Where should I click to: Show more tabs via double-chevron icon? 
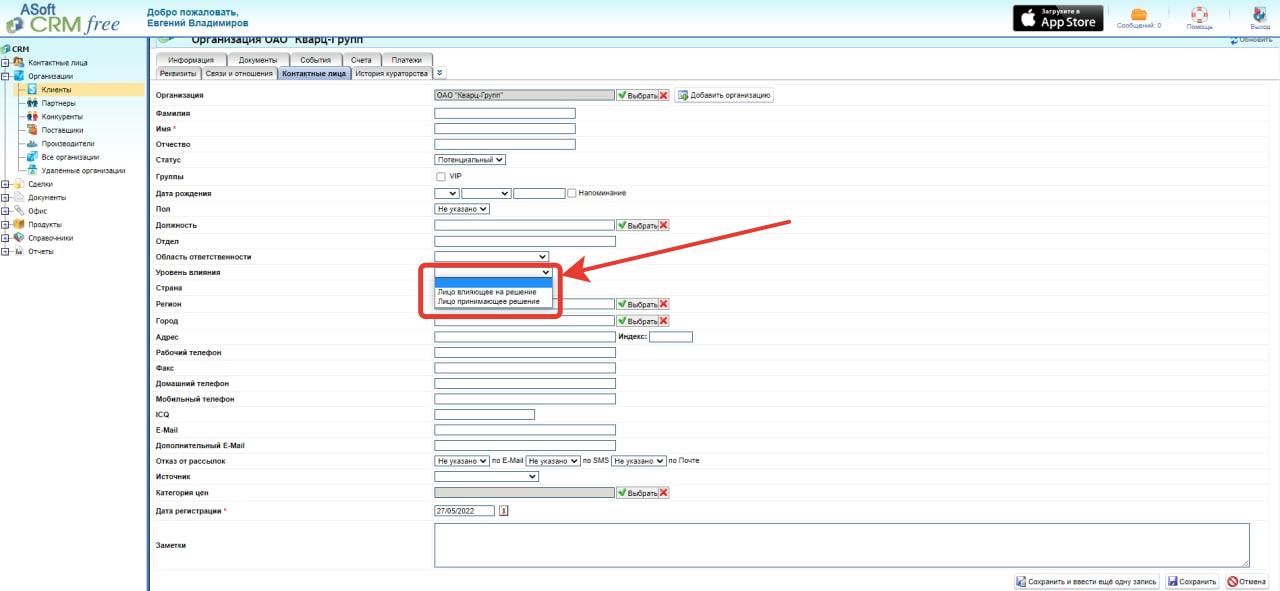click(440, 73)
